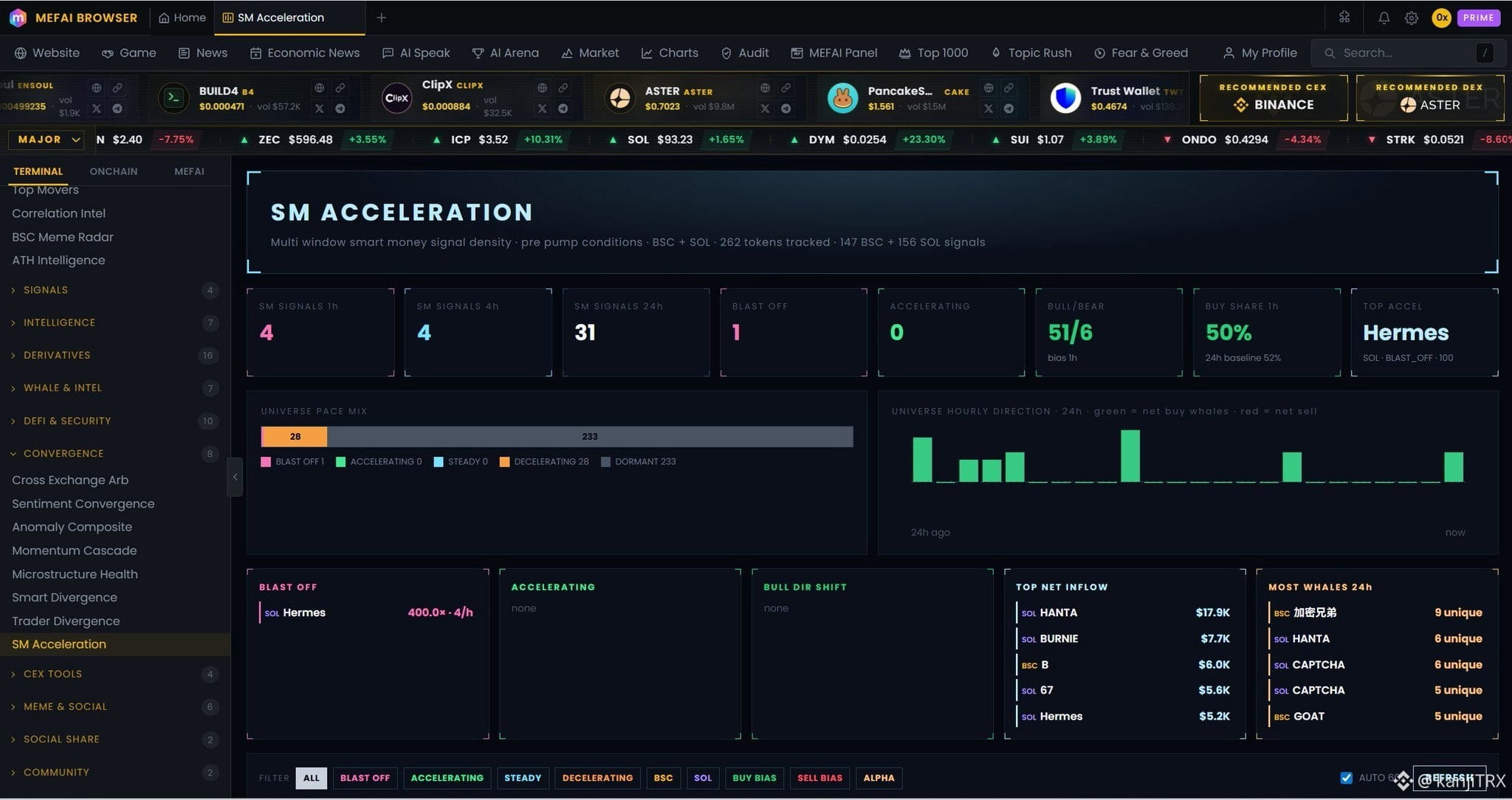Click the BUILD4 token icon
The width and height of the screenshot is (1512, 800).
click(174, 97)
